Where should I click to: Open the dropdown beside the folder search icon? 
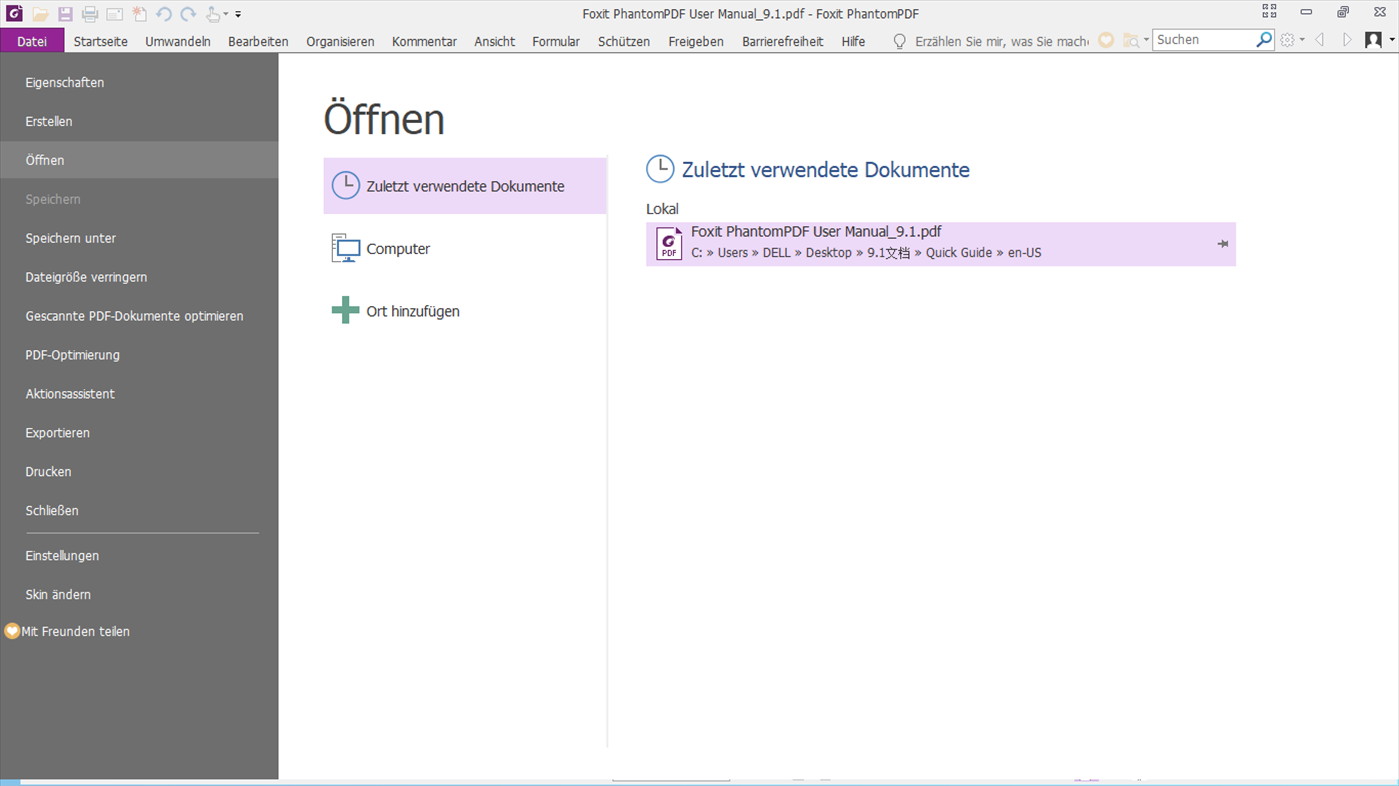pyautogui.click(x=1146, y=40)
